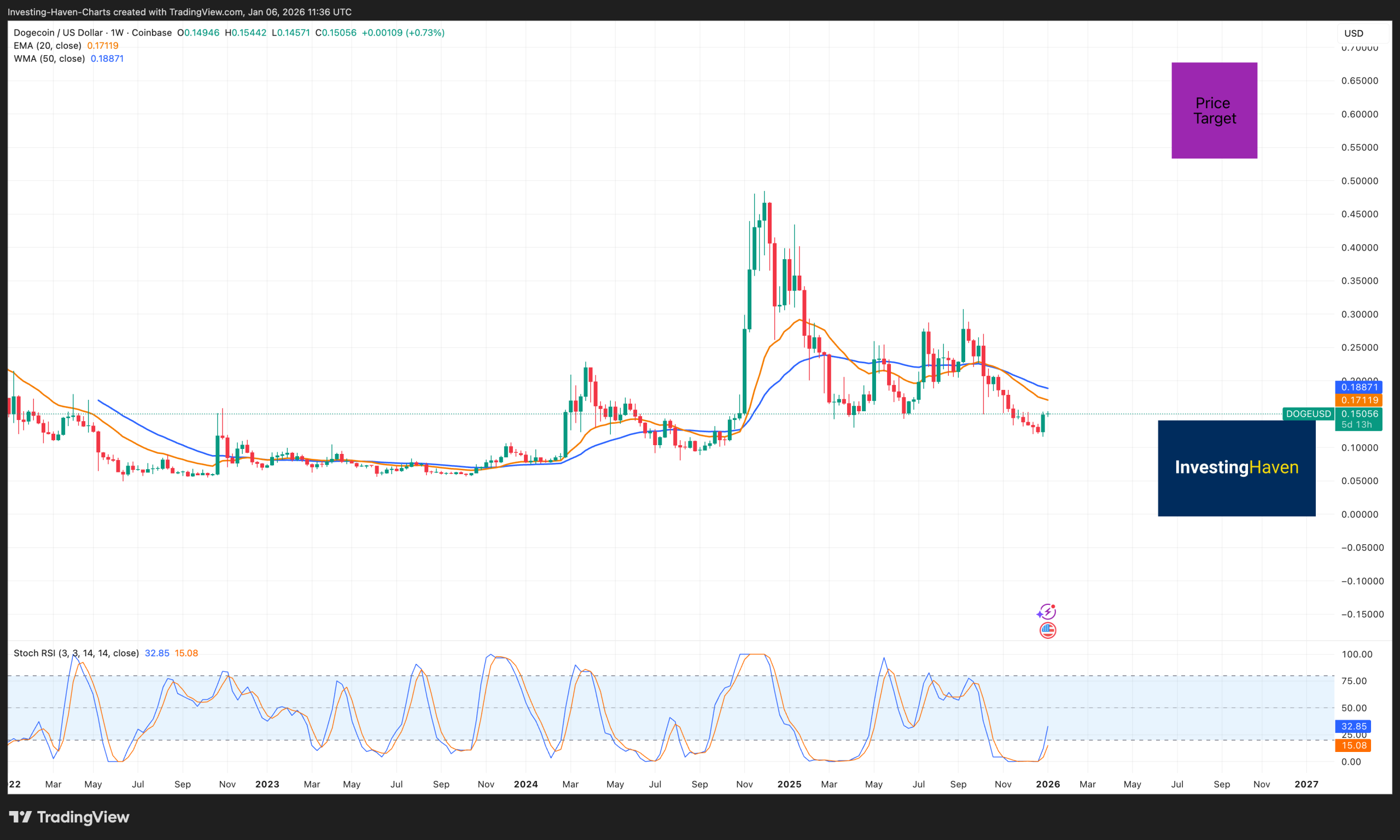Select the purple Price Target box
Image resolution: width=1400 pixels, height=840 pixels.
click(x=1215, y=110)
